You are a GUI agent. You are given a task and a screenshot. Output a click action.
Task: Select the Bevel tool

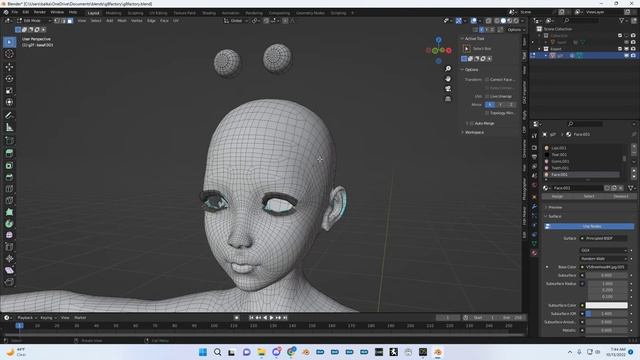[x=9, y=177]
